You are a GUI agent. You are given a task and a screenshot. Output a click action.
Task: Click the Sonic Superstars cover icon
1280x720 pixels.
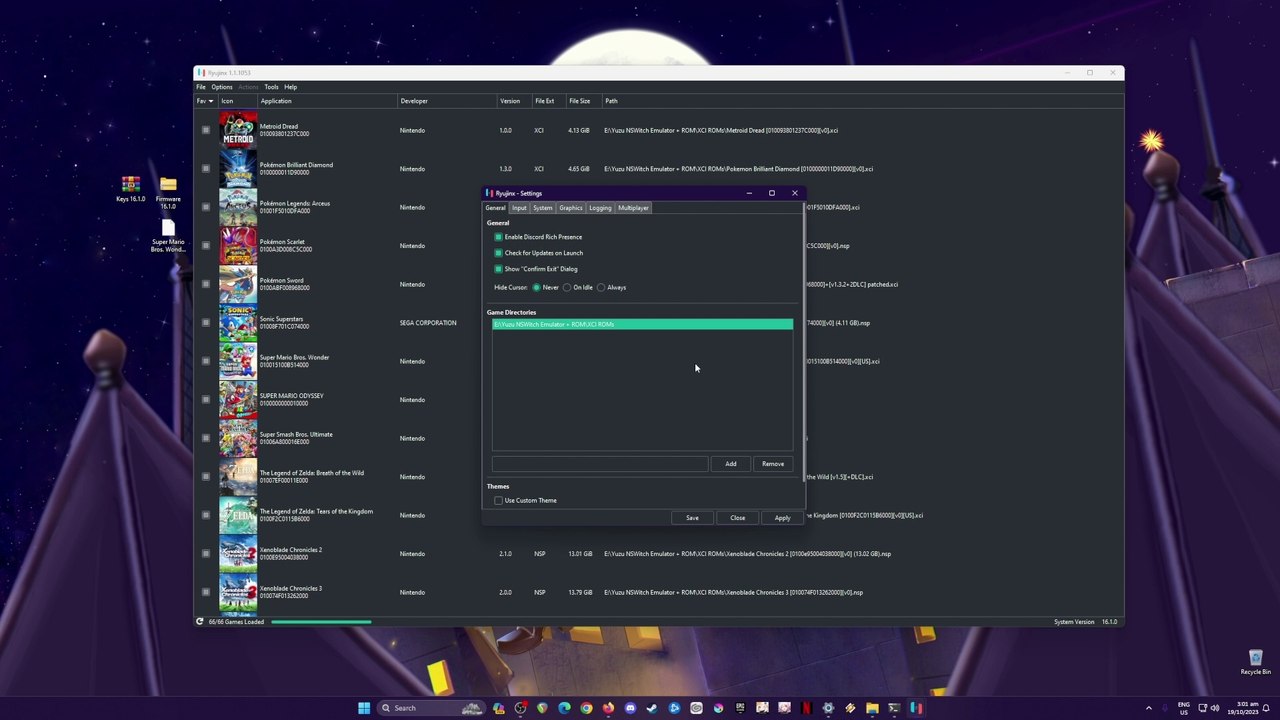(238, 323)
